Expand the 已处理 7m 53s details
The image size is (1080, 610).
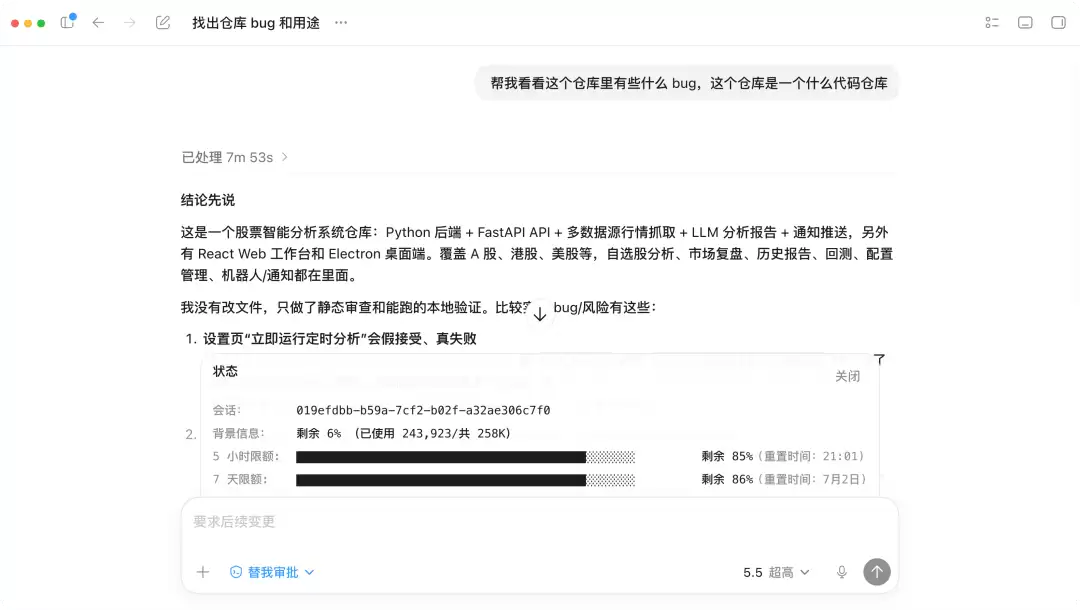click(234, 158)
